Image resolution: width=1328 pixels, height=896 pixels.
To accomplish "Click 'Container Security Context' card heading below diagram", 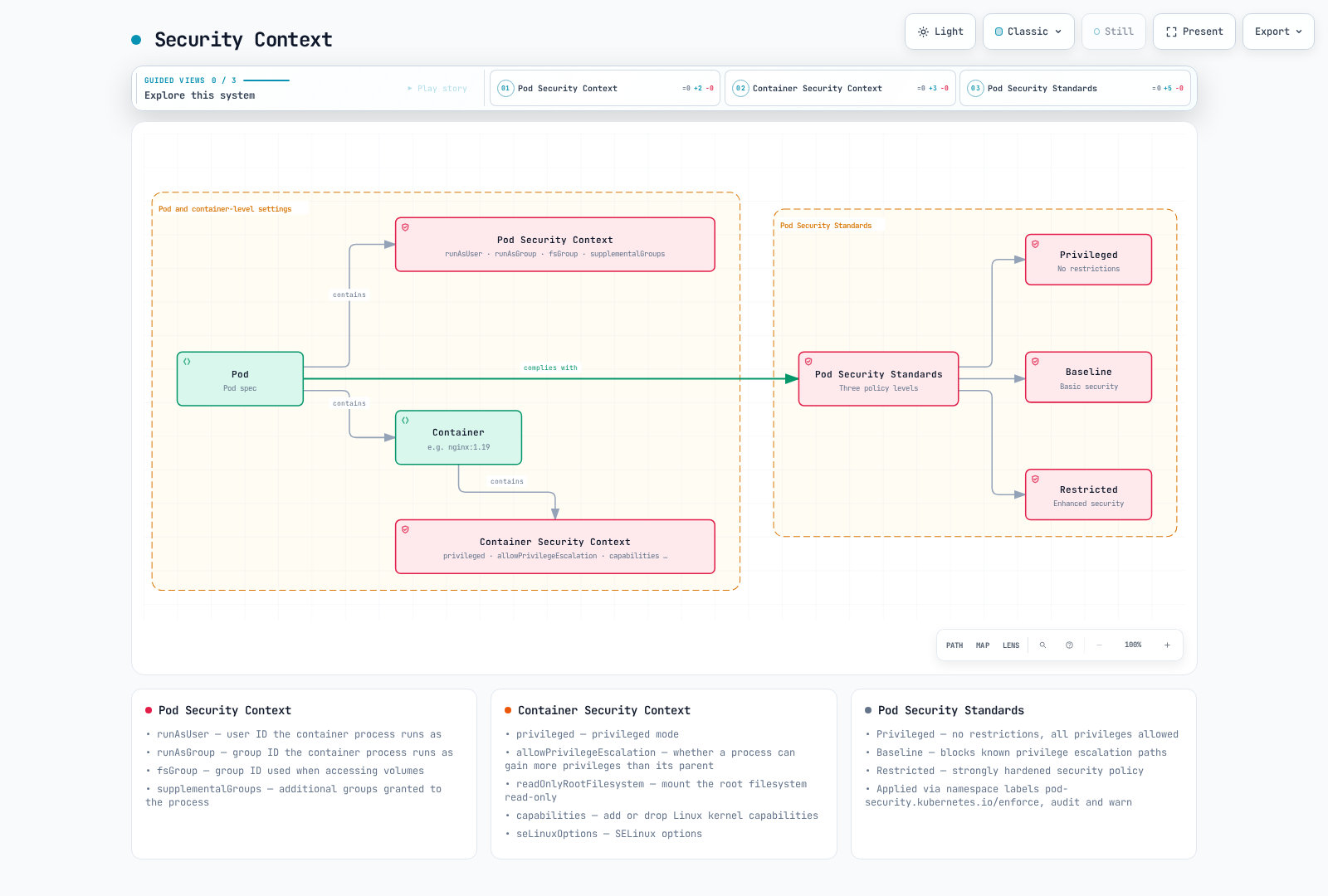I will click(604, 710).
